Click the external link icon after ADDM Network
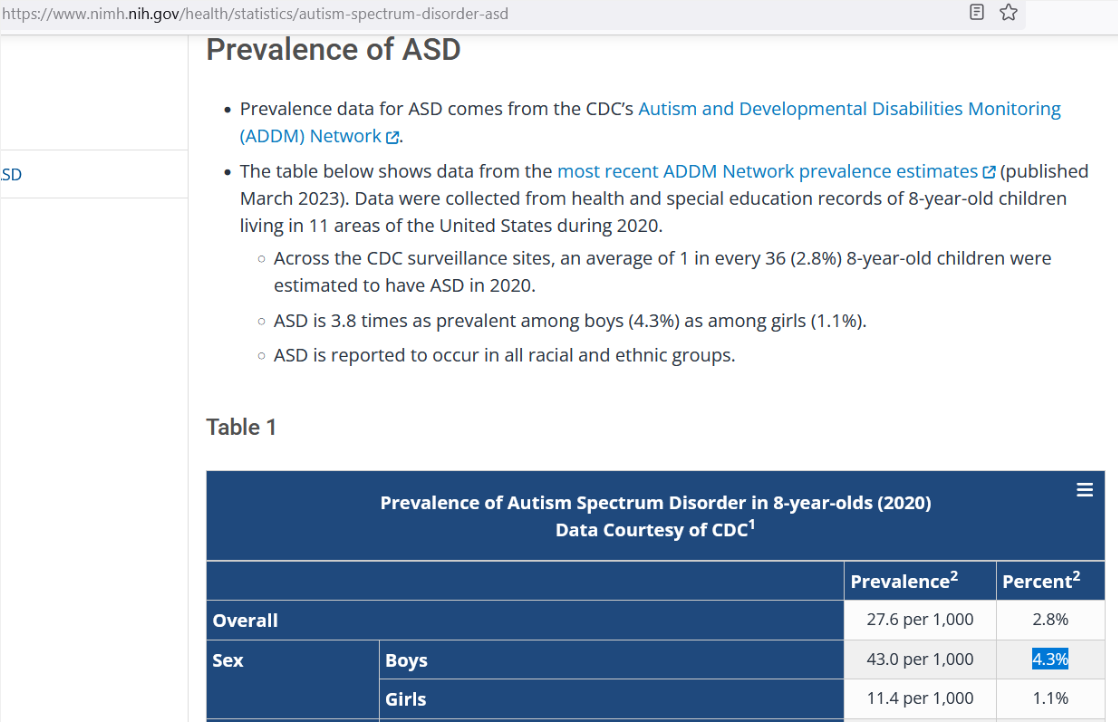Image resolution: width=1118 pixels, height=722 pixels. pyautogui.click(x=392, y=137)
